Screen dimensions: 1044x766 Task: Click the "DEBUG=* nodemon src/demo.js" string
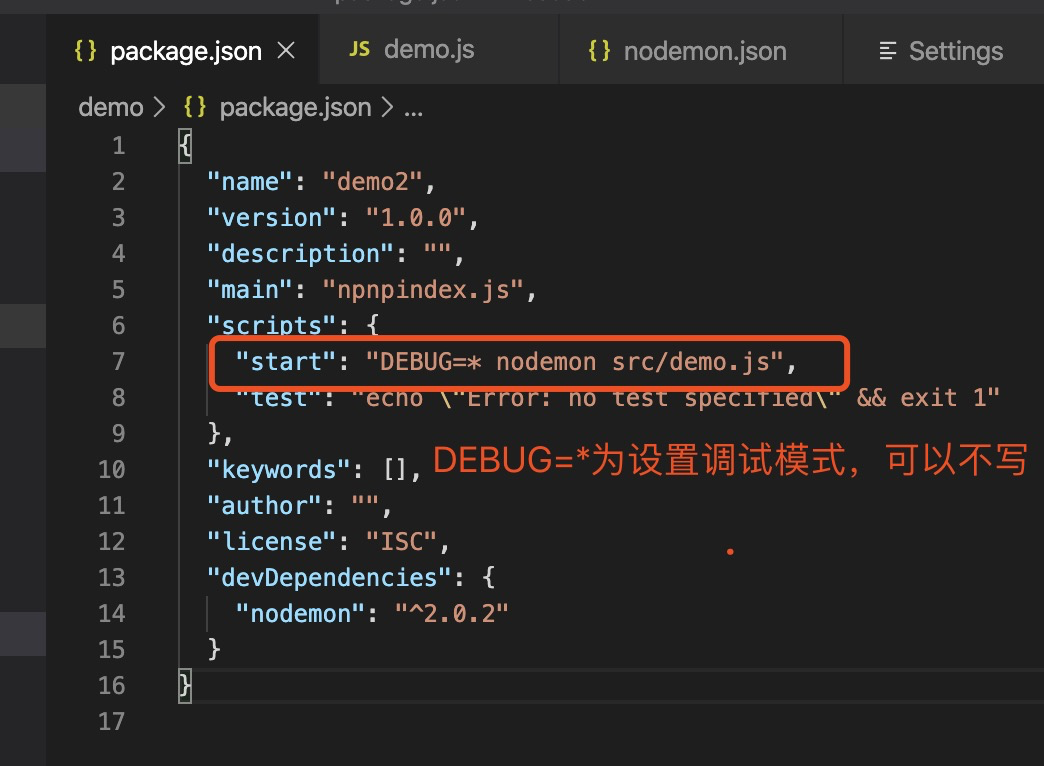[x=575, y=362]
